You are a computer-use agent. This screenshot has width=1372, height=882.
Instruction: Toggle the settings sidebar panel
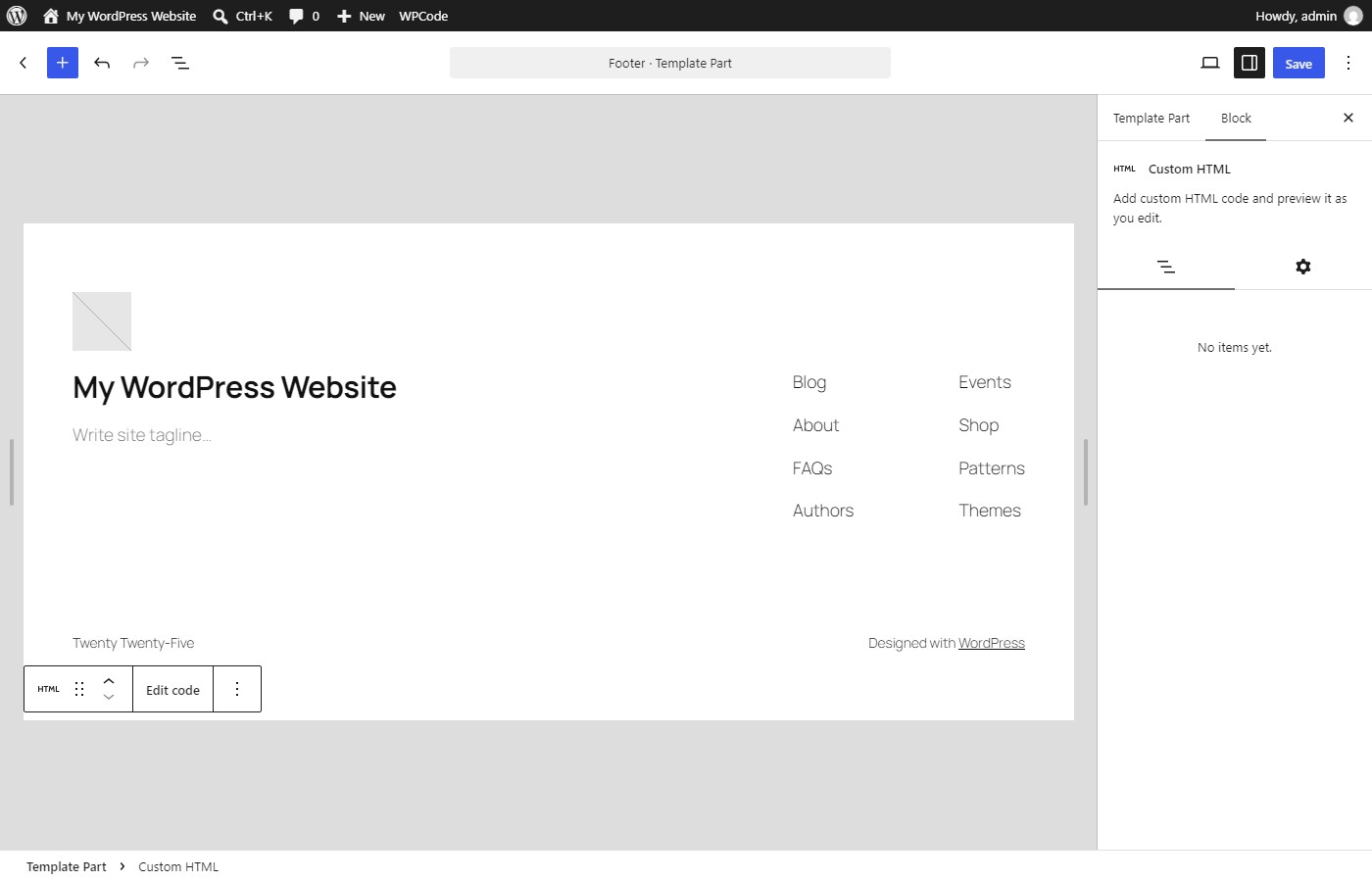point(1249,63)
